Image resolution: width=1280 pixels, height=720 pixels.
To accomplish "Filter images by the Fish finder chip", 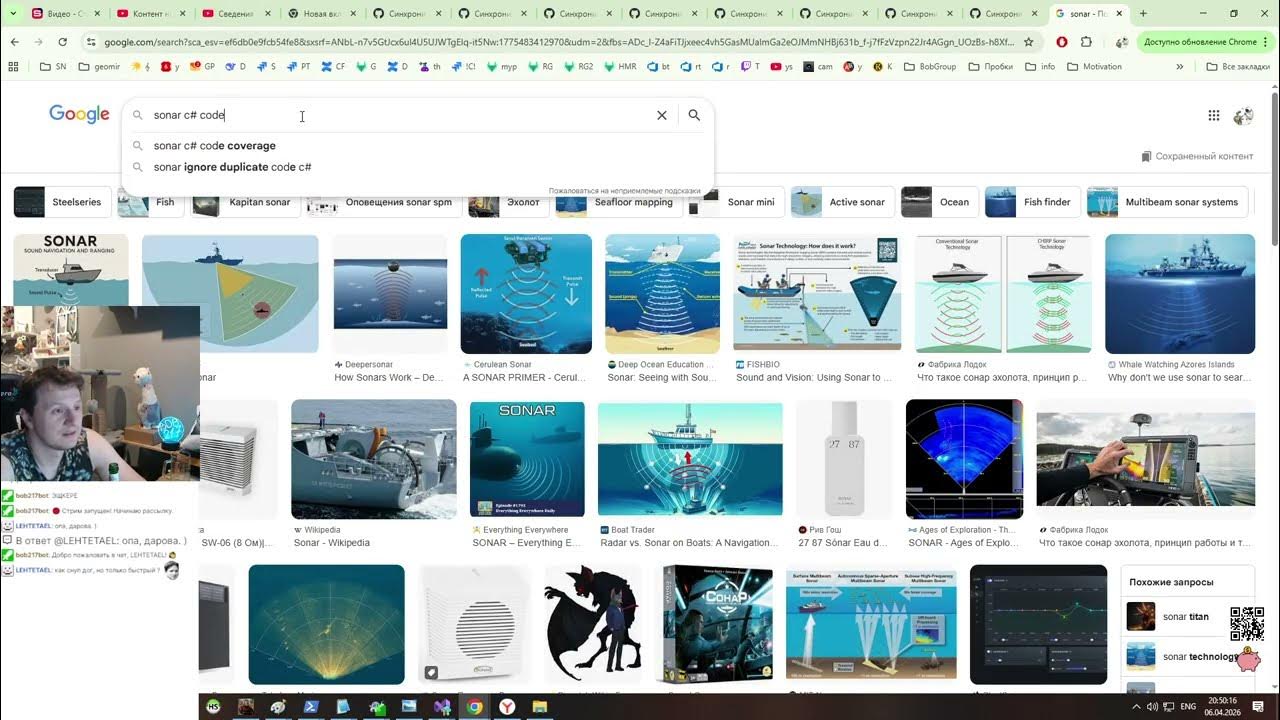I will point(1031,202).
